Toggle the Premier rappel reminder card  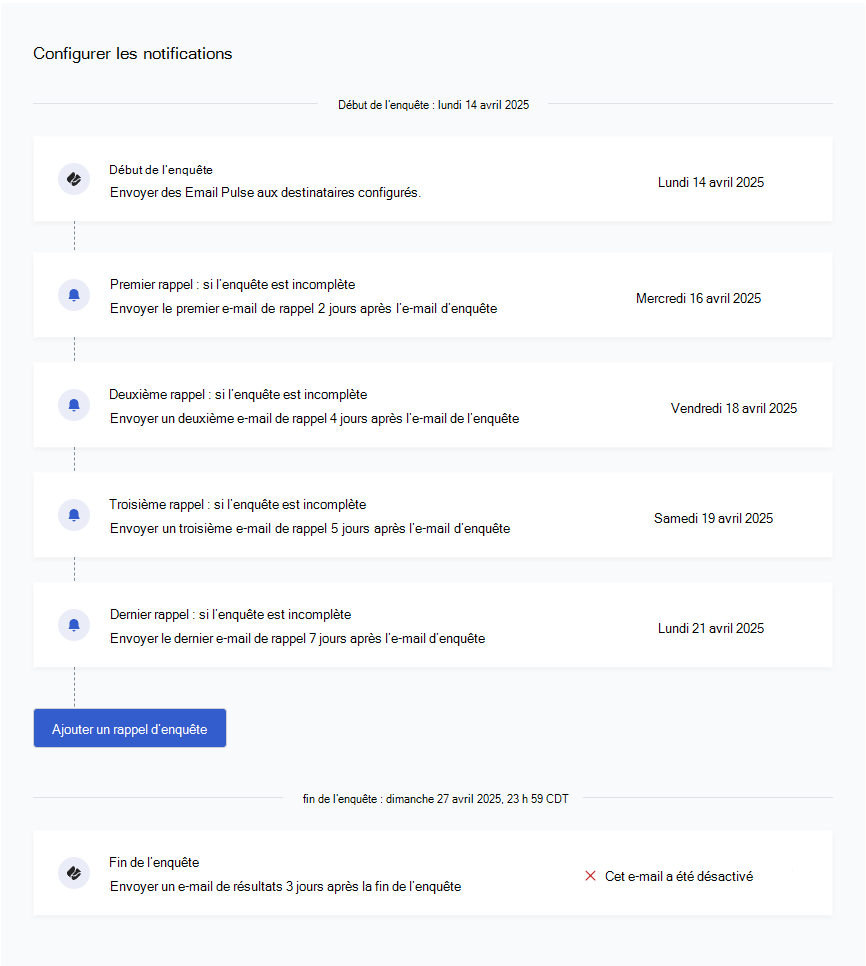click(x=432, y=295)
